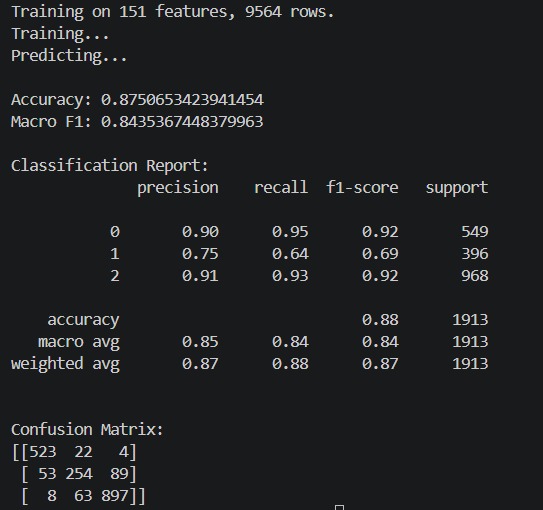The image size is (543, 510).
Task: Click the Macro F1 value 0.8435367448379963
Action: pos(182,122)
